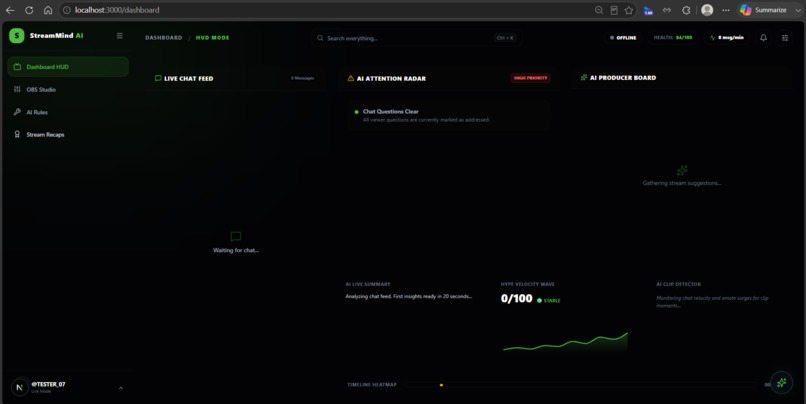Open notifications with the bell icon

pos(763,38)
